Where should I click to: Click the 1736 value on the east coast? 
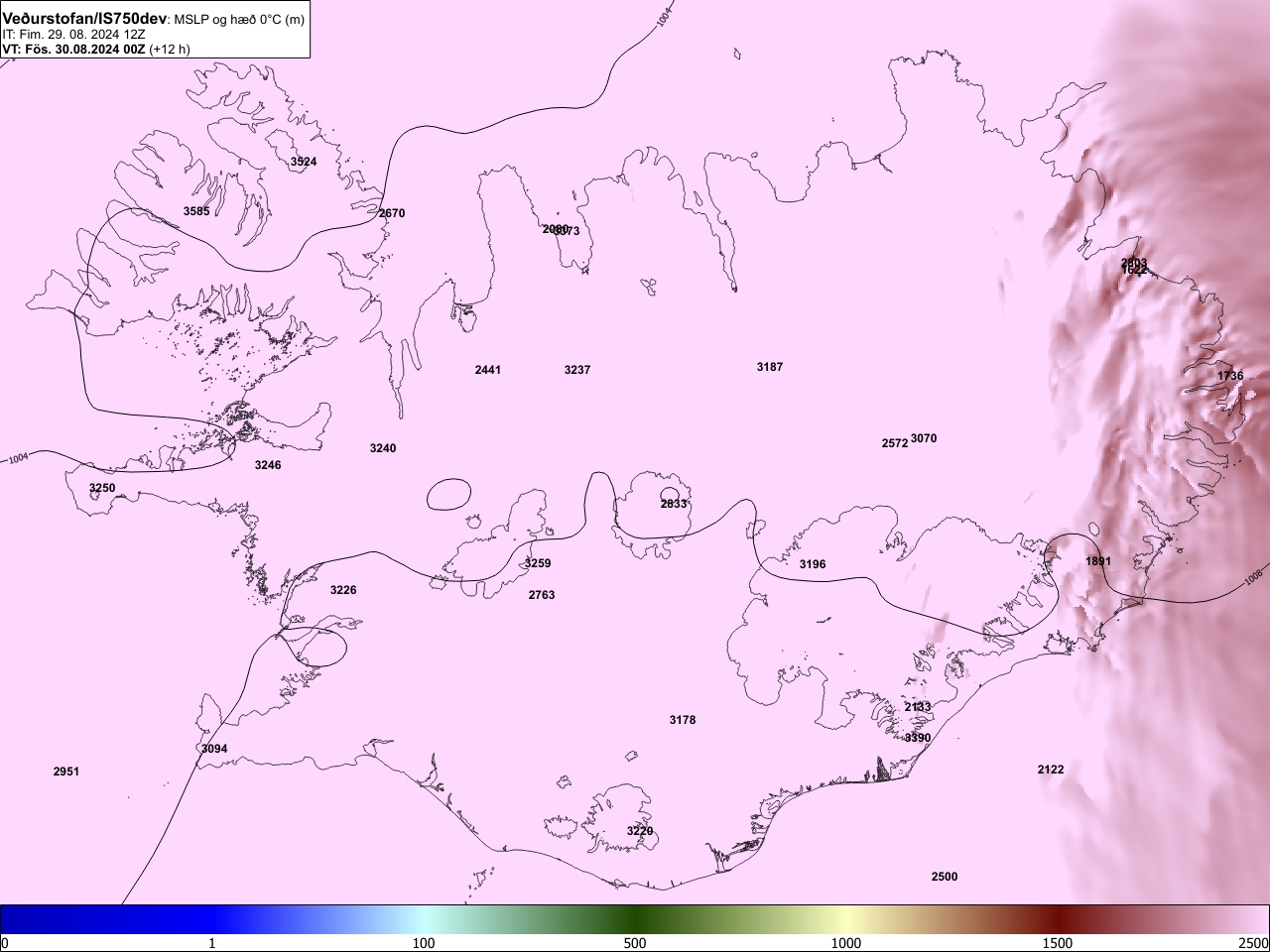pyautogui.click(x=1230, y=376)
